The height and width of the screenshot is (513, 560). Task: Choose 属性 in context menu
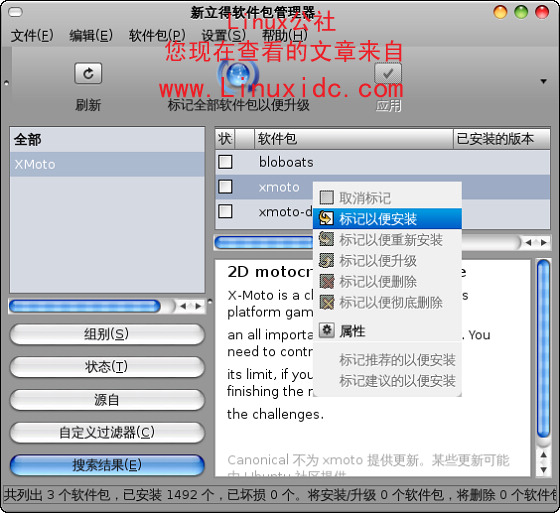pyautogui.click(x=387, y=331)
